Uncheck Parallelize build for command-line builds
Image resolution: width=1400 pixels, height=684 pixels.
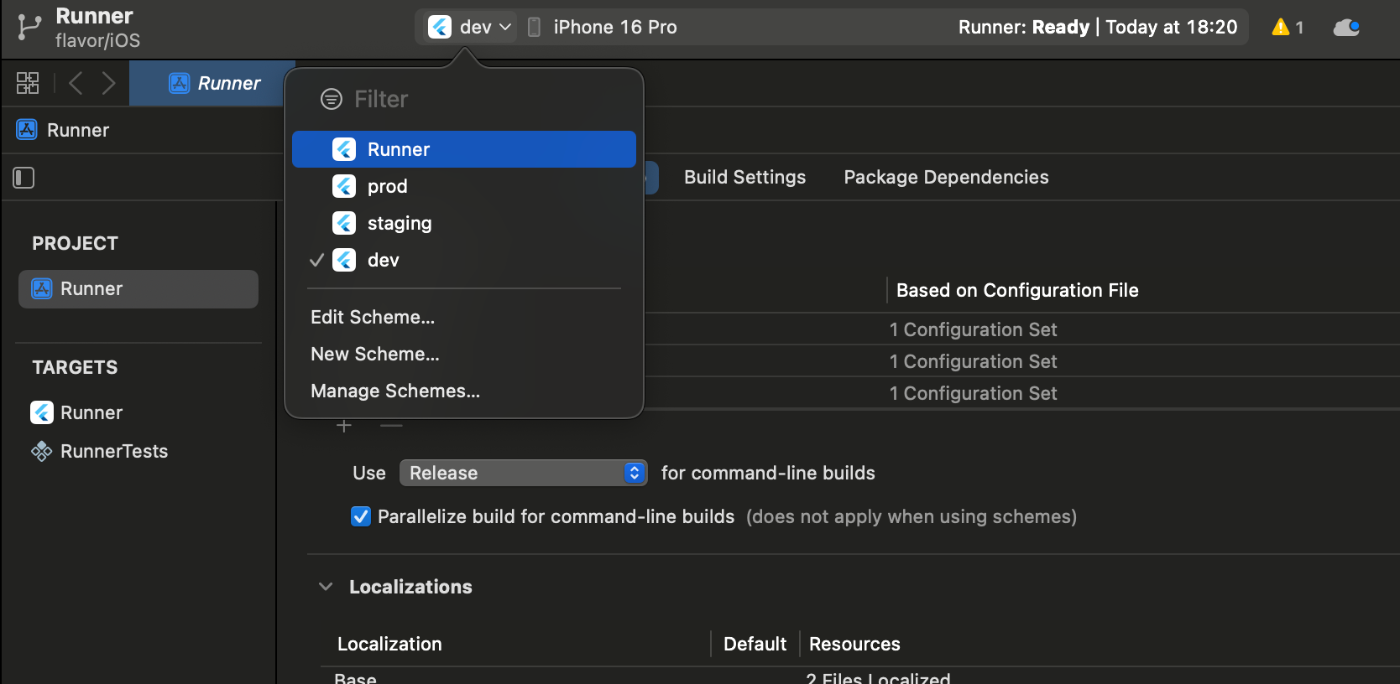(361, 517)
